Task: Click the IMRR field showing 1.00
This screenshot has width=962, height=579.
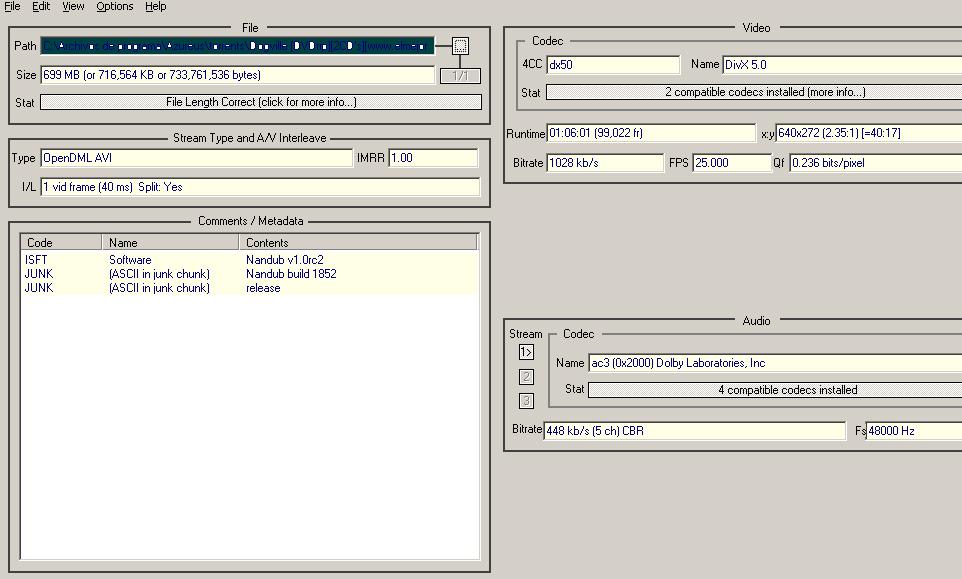Action: (x=433, y=158)
